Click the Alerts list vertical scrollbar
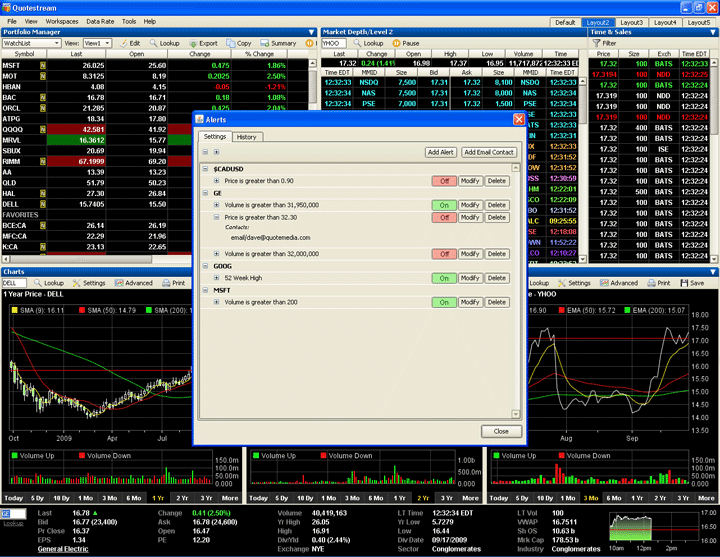This screenshot has width=720, height=557. pos(516,290)
